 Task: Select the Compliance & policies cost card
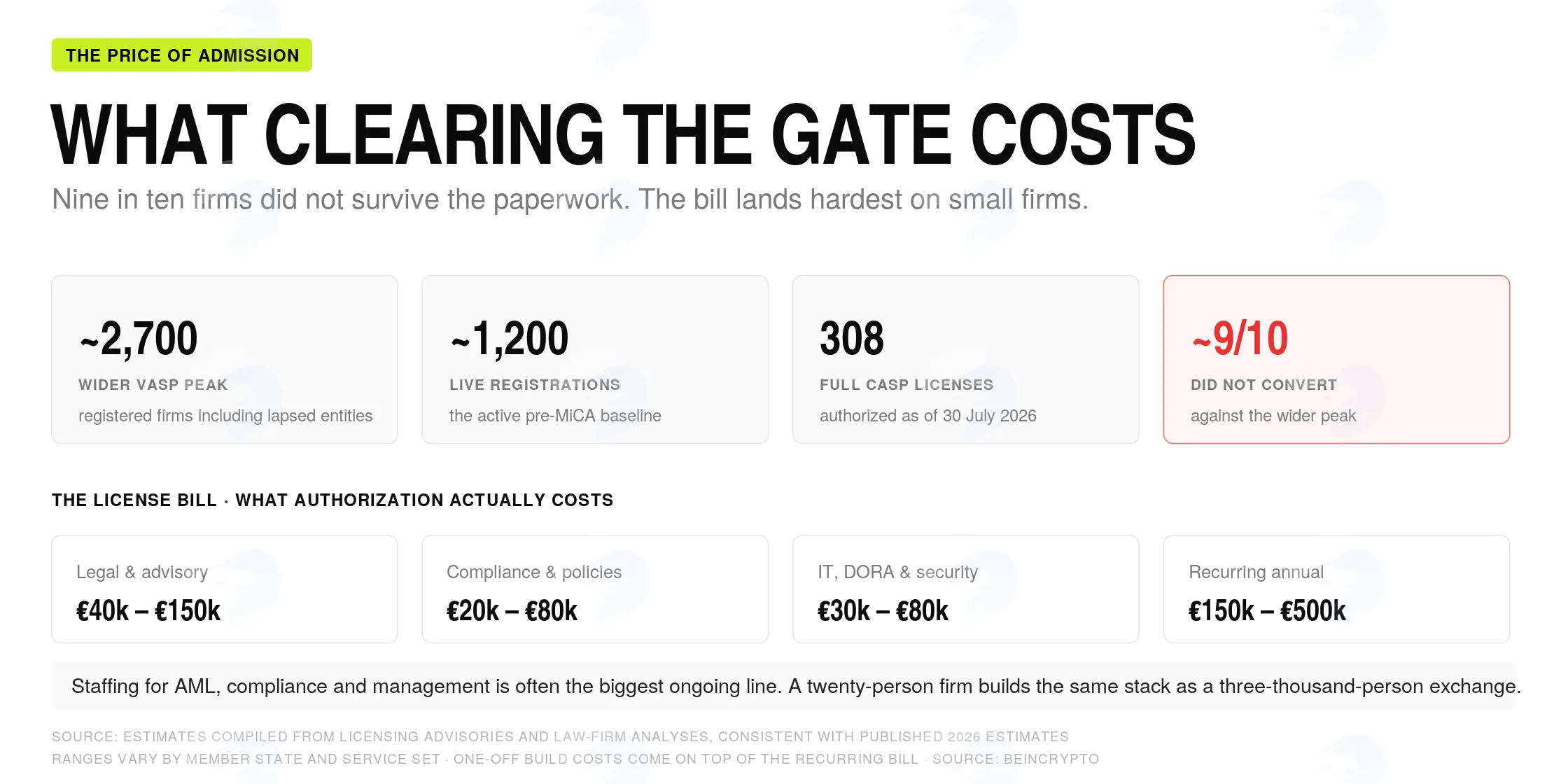point(595,589)
